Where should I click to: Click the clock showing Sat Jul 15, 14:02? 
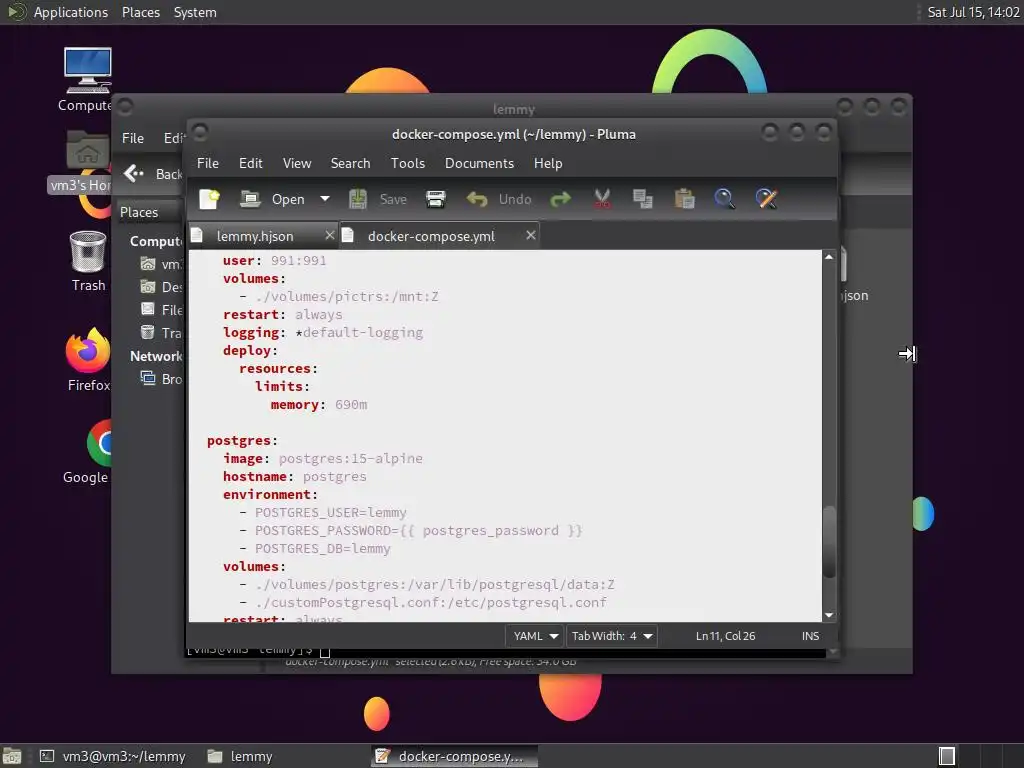pos(973,12)
